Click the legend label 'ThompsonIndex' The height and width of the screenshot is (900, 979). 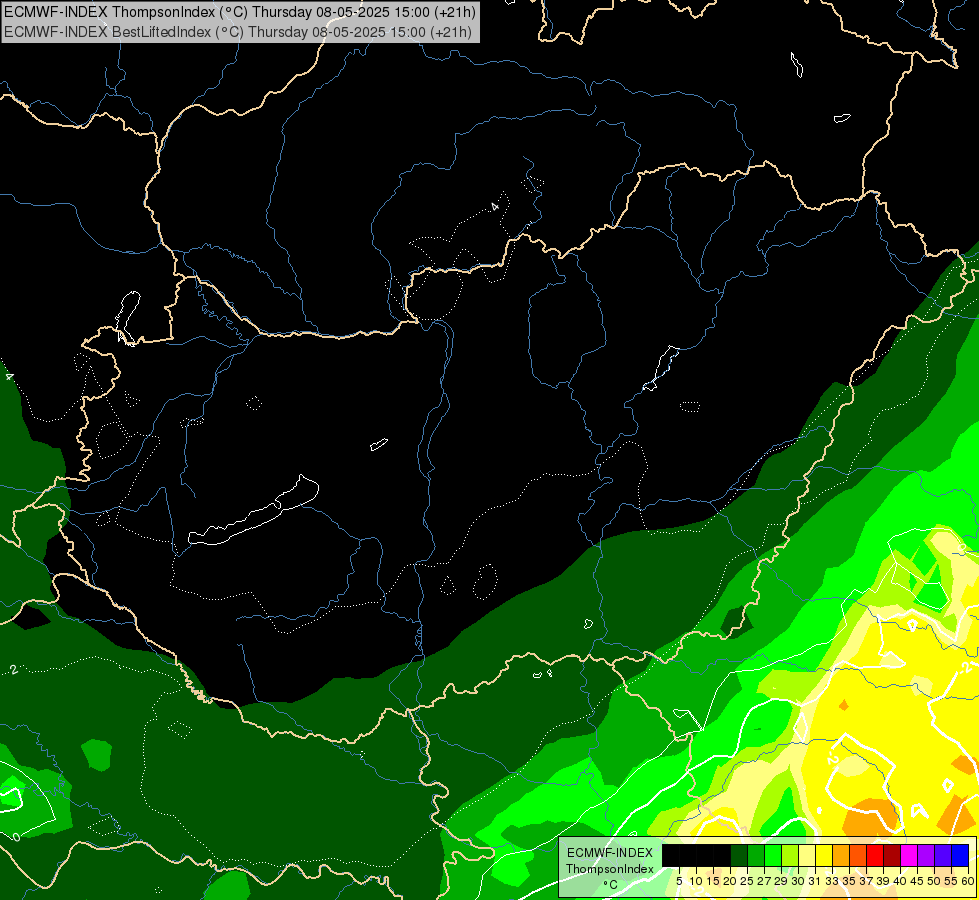(609, 869)
